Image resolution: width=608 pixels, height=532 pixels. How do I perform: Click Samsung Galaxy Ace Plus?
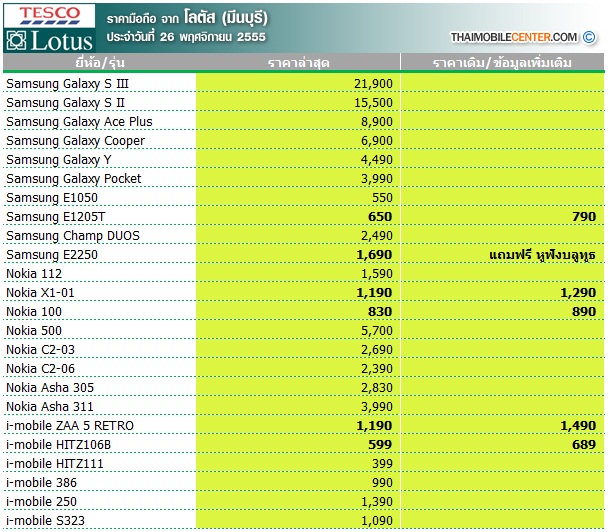(79, 121)
